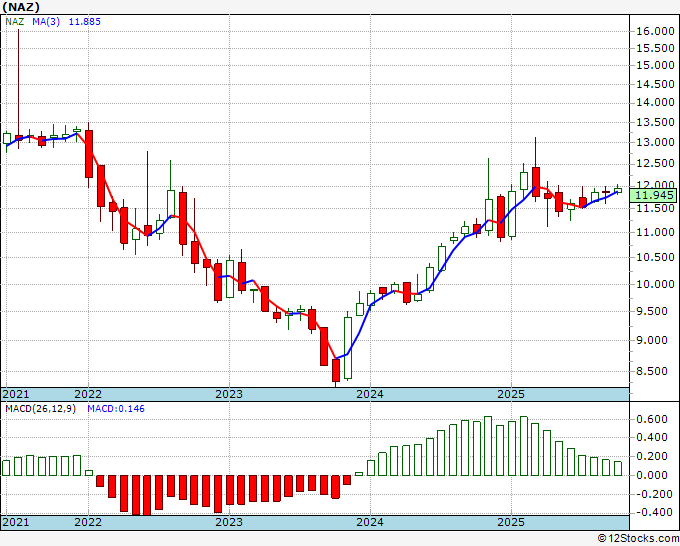The height and width of the screenshot is (546, 680).
Task: Click the 15.000 price axis label
Action: click(655, 65)
